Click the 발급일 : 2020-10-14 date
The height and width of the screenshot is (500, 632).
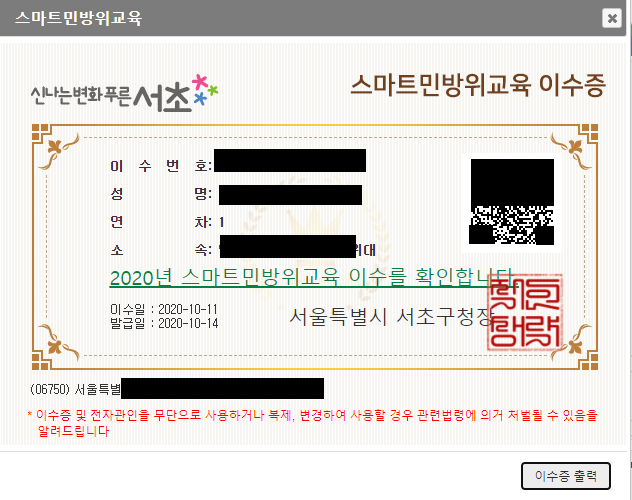164,323
